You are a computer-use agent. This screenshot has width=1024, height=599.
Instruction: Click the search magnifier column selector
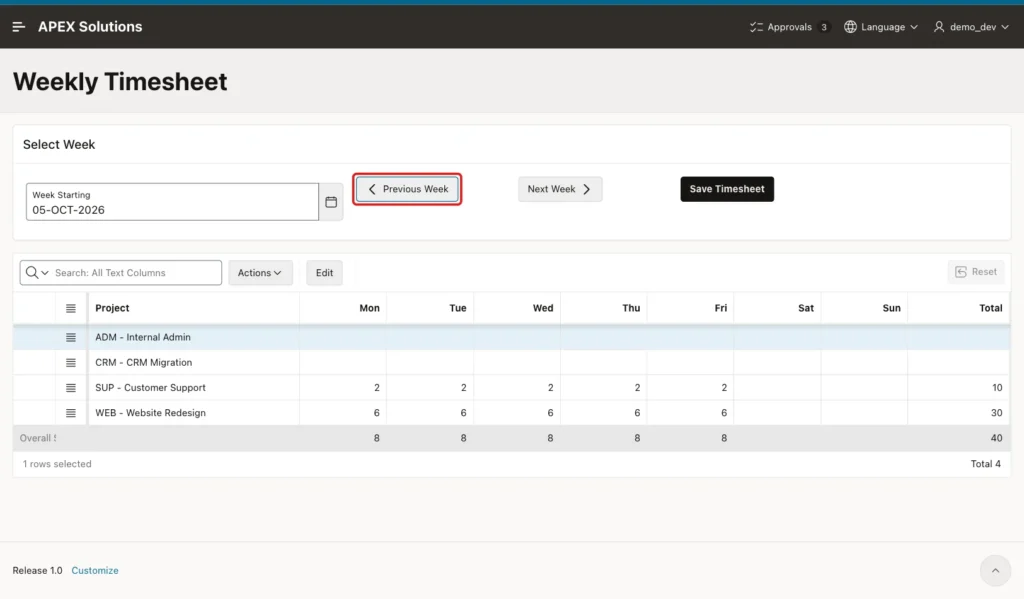[x=37, y=272]
